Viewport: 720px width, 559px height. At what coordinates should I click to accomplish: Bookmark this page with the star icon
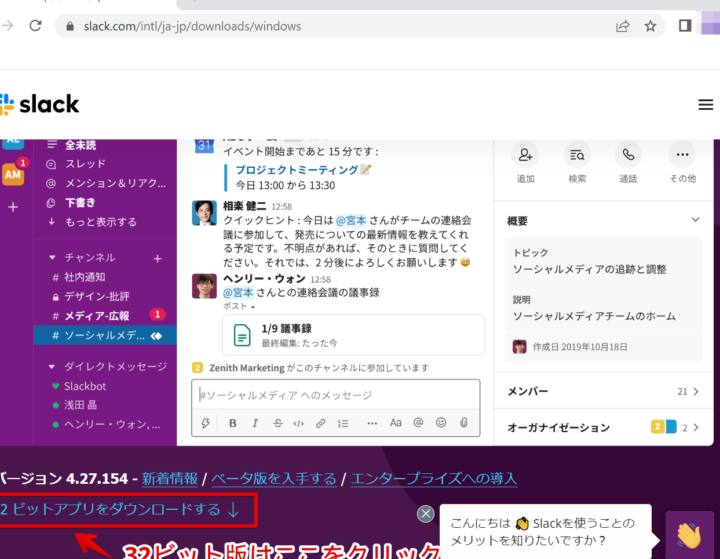pyautogui.click(x=651, y=26)
